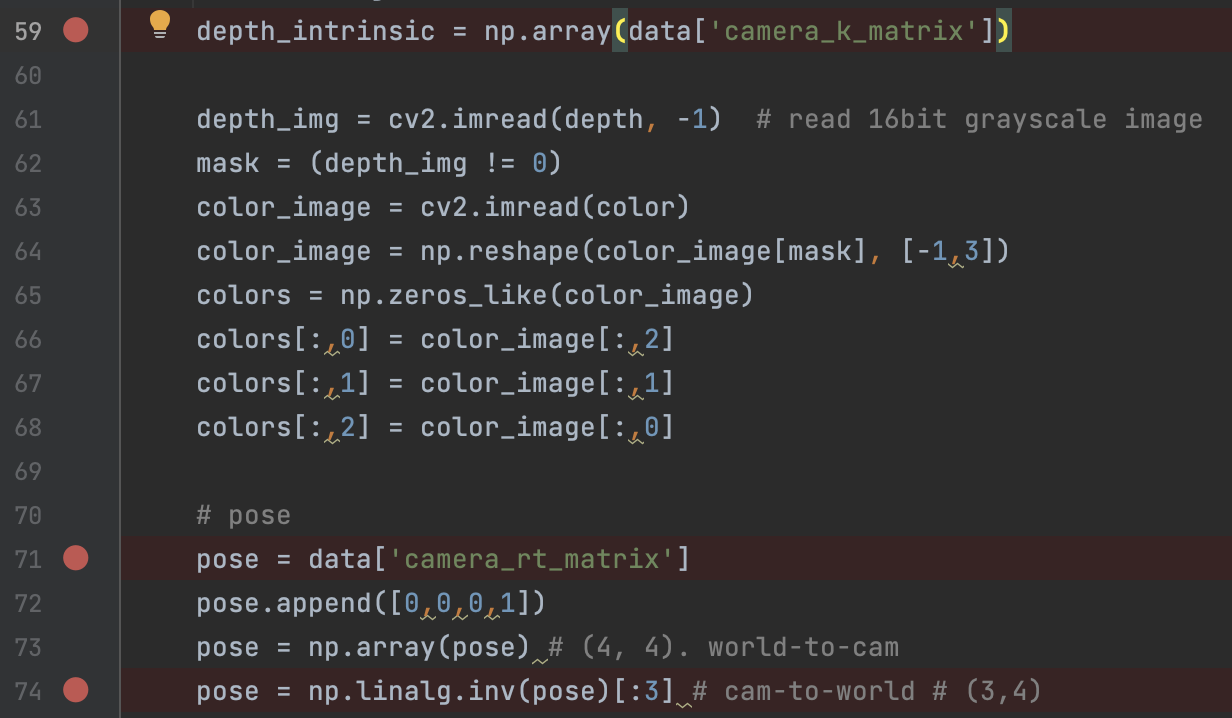Click line number 65 in the gutter

coord(28,295)
